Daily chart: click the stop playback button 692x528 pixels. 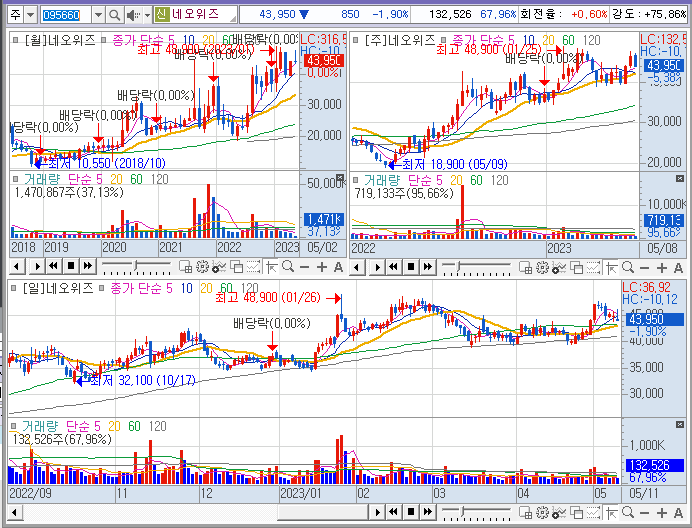tap(411, 512)
